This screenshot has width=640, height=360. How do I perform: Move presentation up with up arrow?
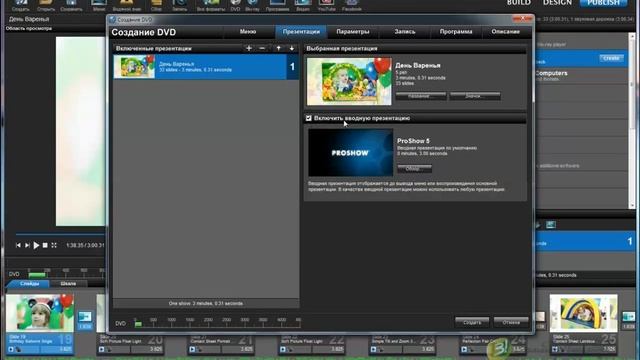pos(278,48)
